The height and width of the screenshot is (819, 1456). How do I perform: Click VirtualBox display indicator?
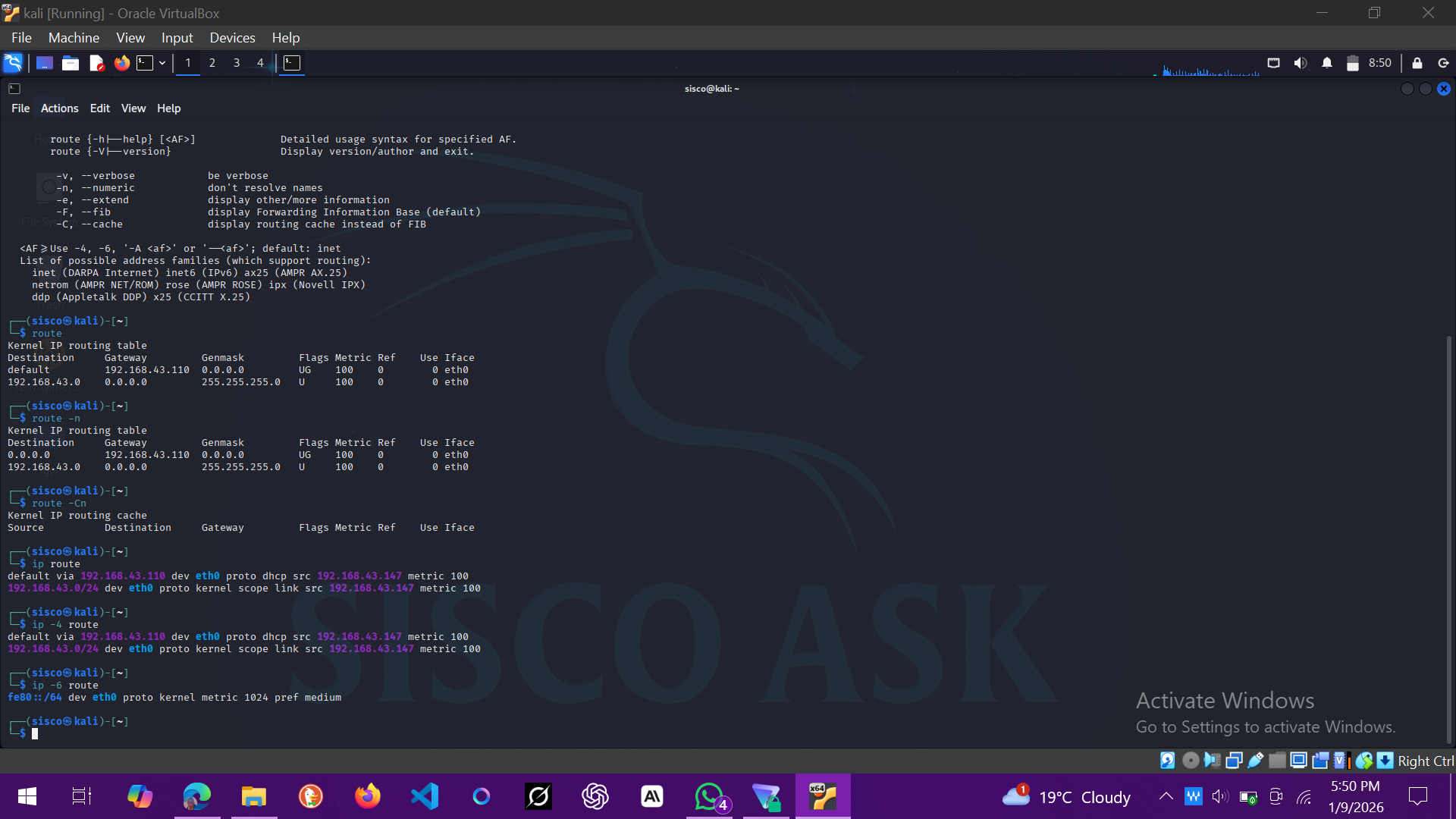pyautogui.click(x=1298, y=761)
